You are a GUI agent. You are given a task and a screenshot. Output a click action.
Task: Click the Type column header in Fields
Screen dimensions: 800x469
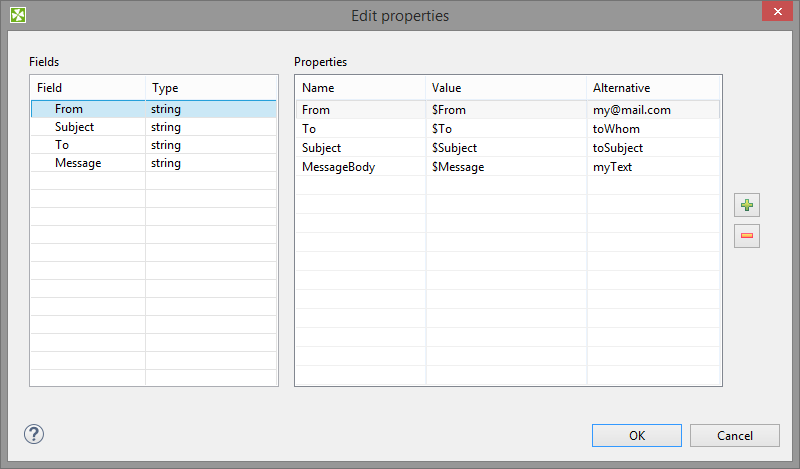(165, 88)
